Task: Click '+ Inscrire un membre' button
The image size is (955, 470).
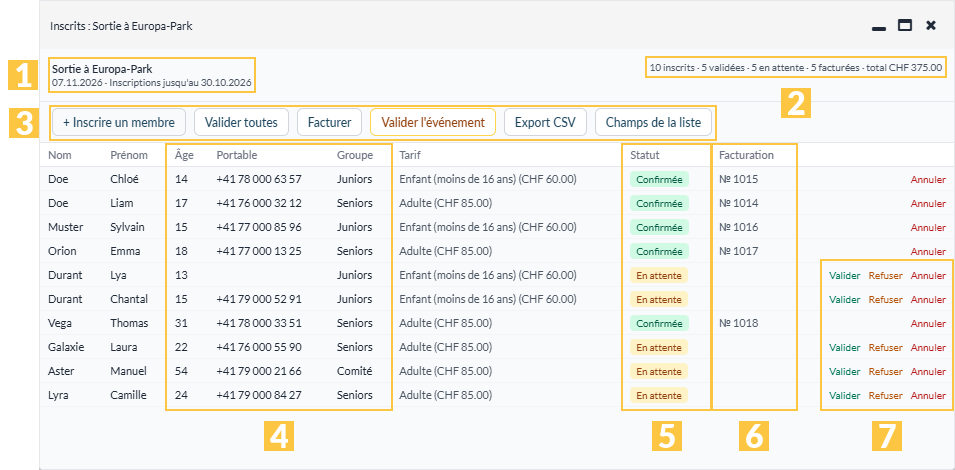Action: pyautogui.click(x=119, y=122)
